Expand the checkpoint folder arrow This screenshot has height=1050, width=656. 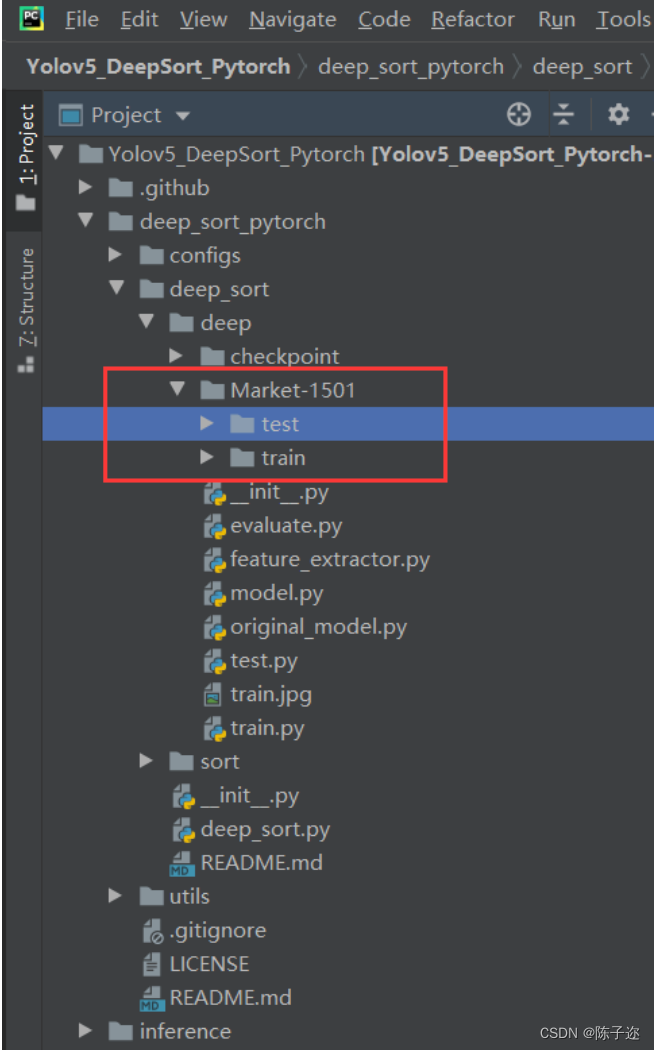(176, 356)
